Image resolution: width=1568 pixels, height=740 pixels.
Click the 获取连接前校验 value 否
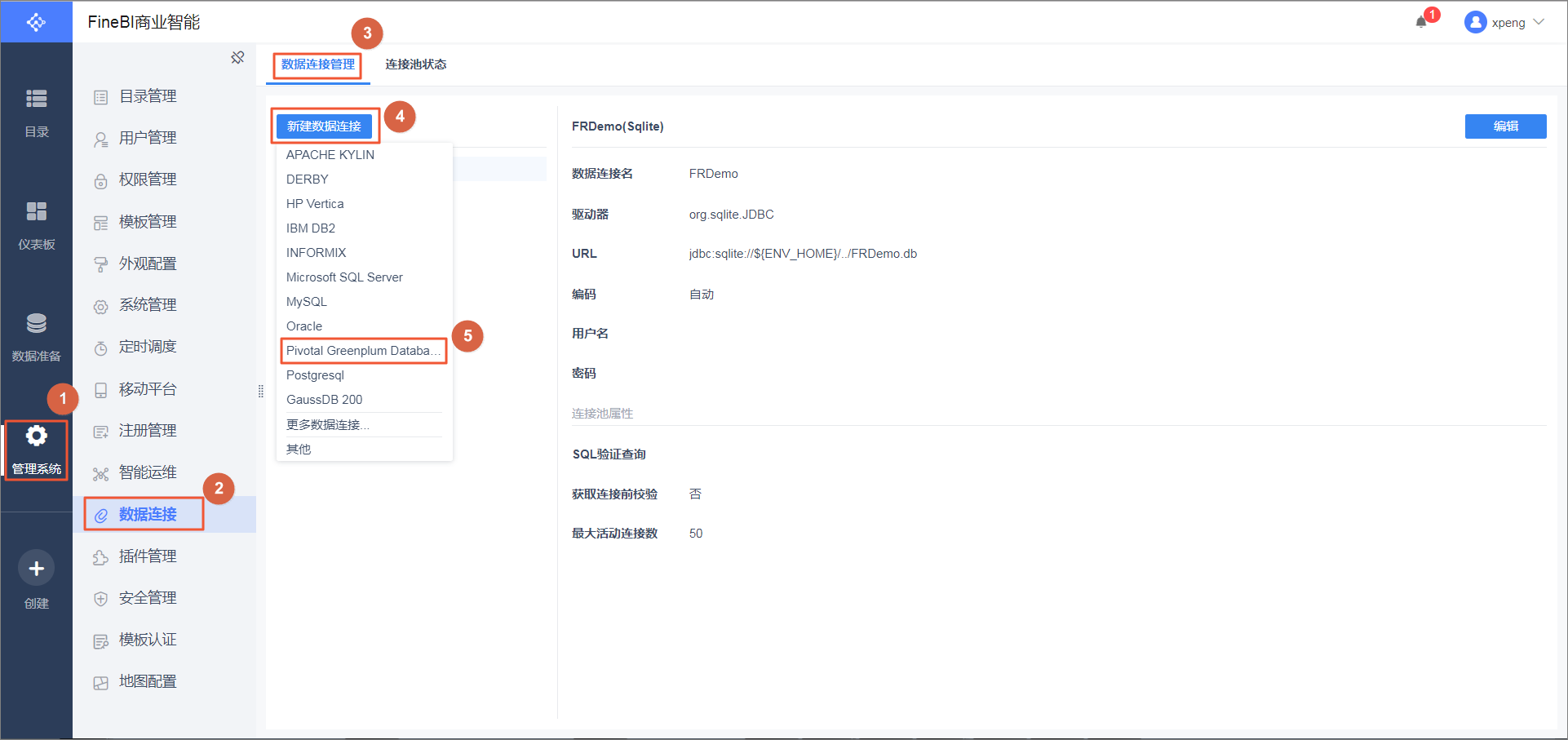(x=695, y=494)
